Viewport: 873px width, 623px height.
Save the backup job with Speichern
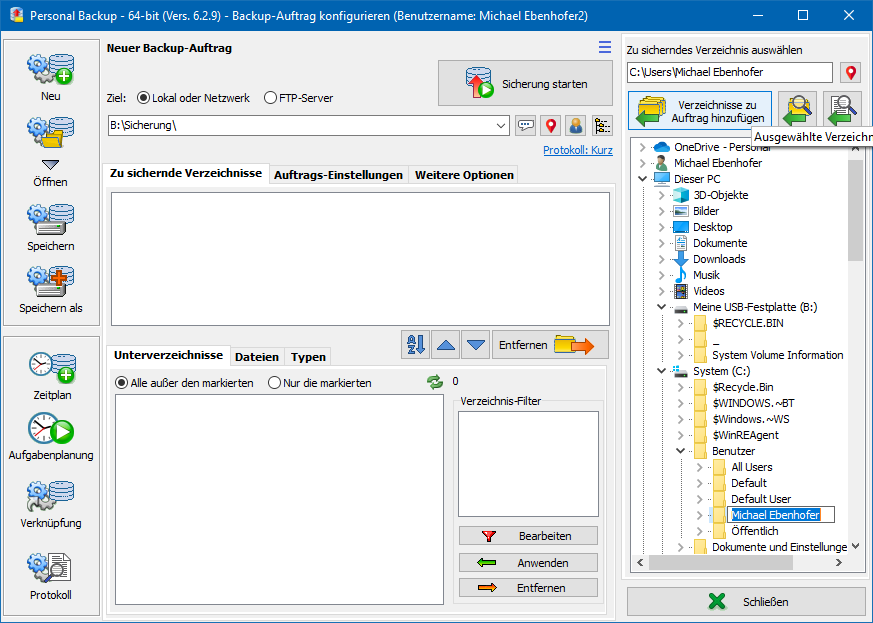click(x=51, y=228)
